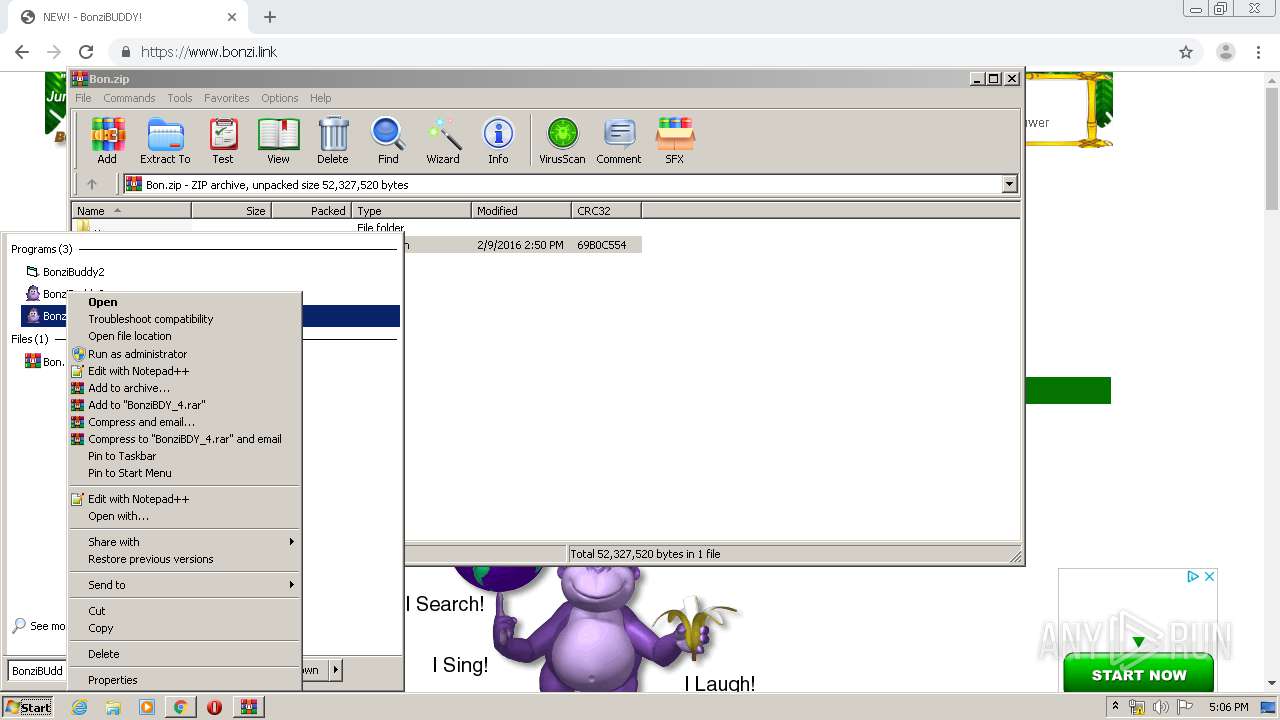The width and height of the screenshot is (1280, 720).
Task: Click the BonziBuddy2 program result
Action: tap(211, 272)
